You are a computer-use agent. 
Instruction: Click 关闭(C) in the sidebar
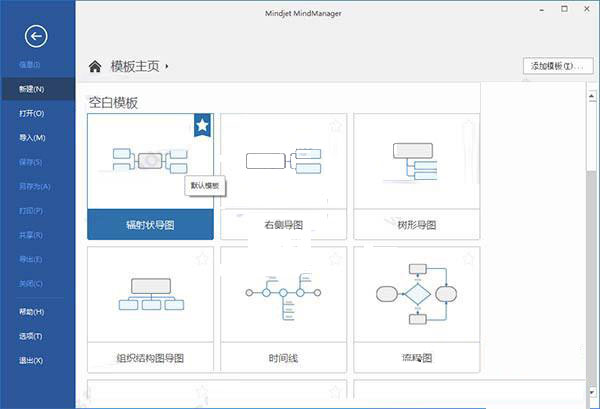[31, 284]
